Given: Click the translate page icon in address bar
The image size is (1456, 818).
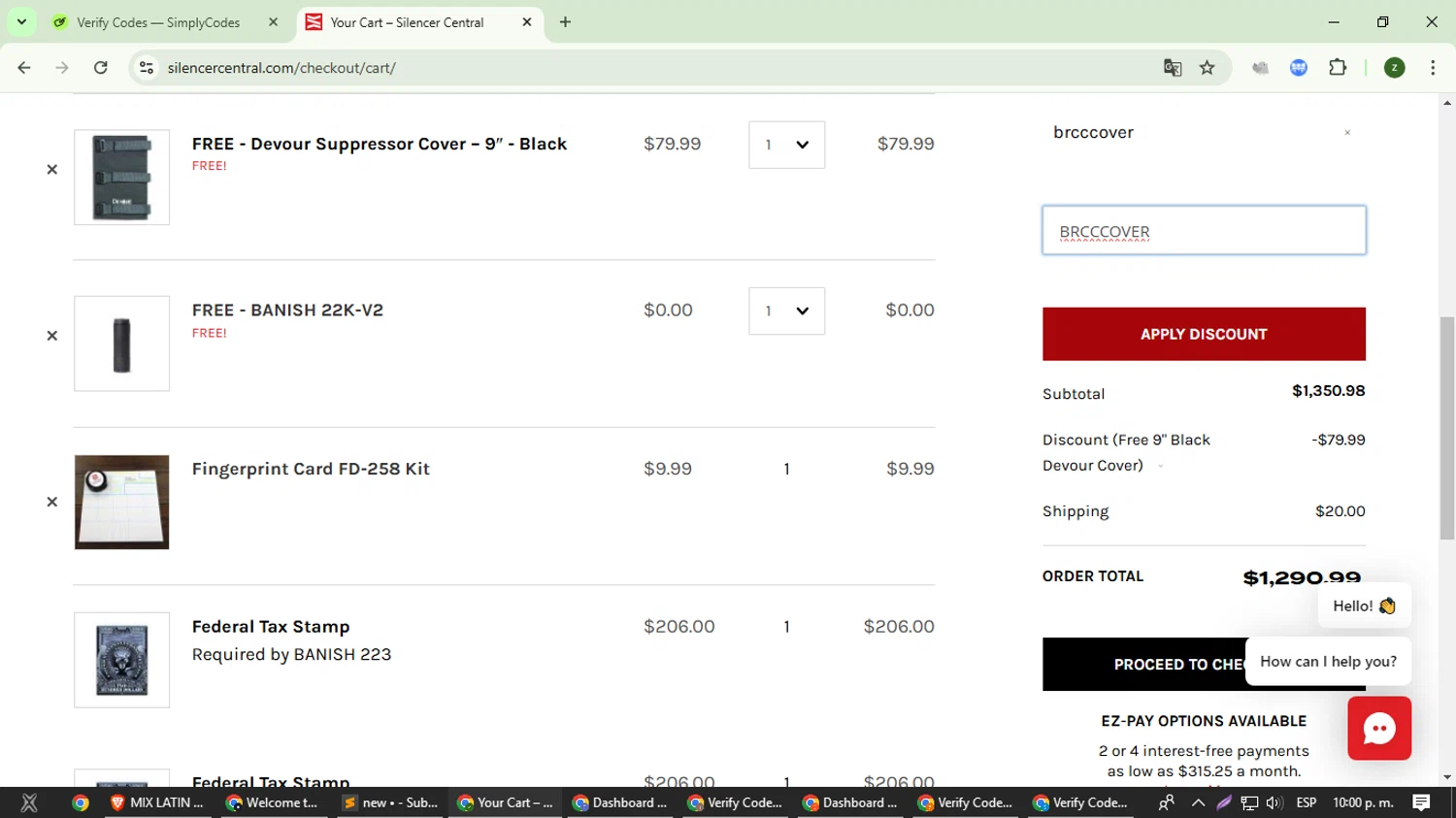Looking at the screenshot, I should coord(1173,68).
